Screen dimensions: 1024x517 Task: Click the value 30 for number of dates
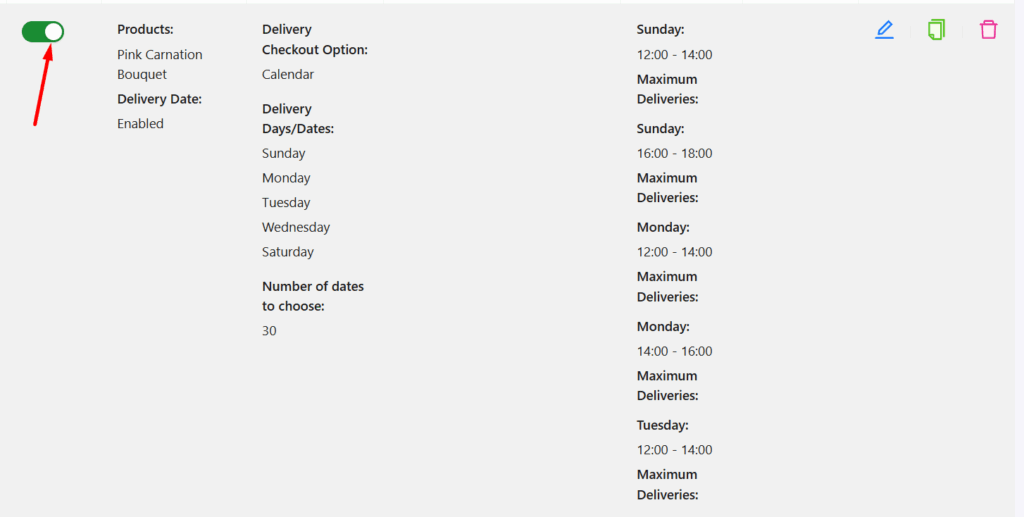tap(270, 331)
